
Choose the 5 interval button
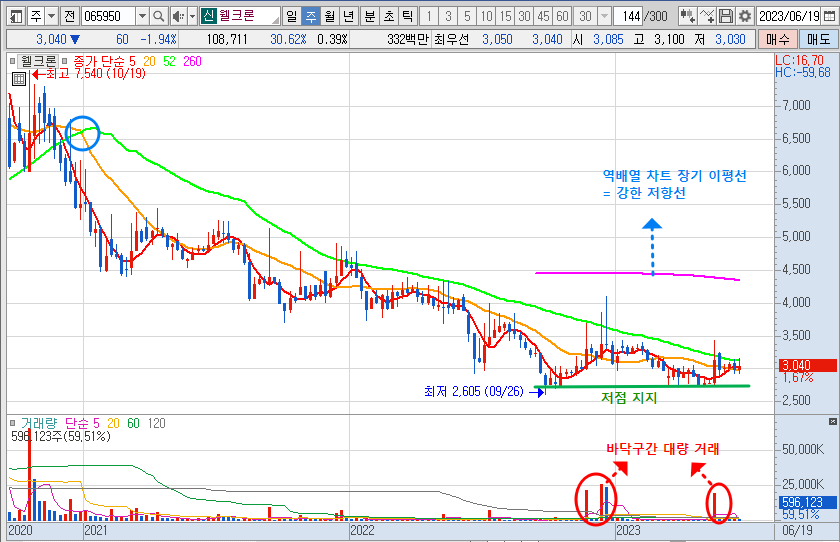tap(467, 16)
